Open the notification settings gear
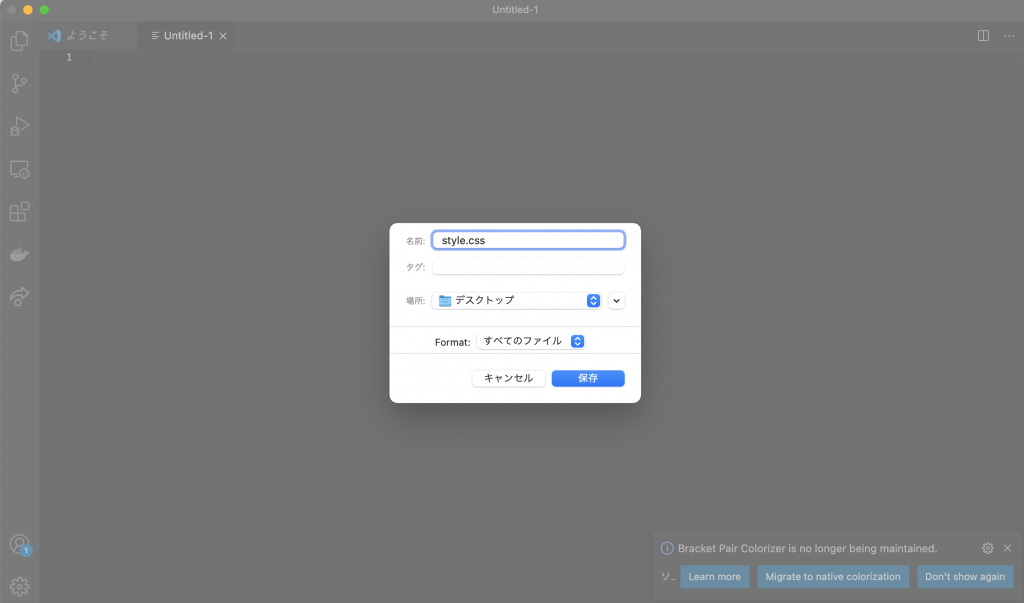1024x603 pixels. pos(988,548)
